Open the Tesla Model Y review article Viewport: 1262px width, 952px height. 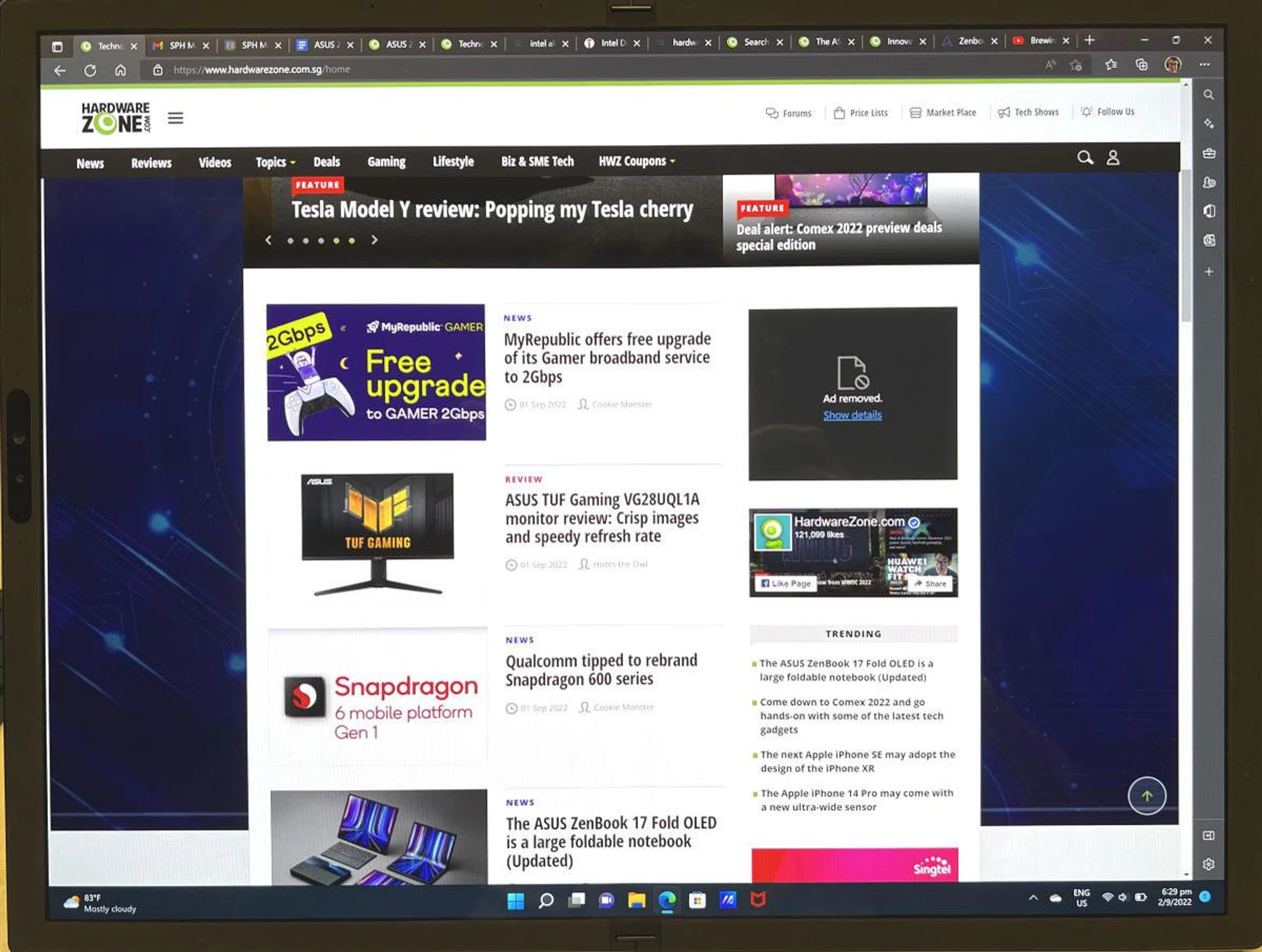[x=492, y=209]
